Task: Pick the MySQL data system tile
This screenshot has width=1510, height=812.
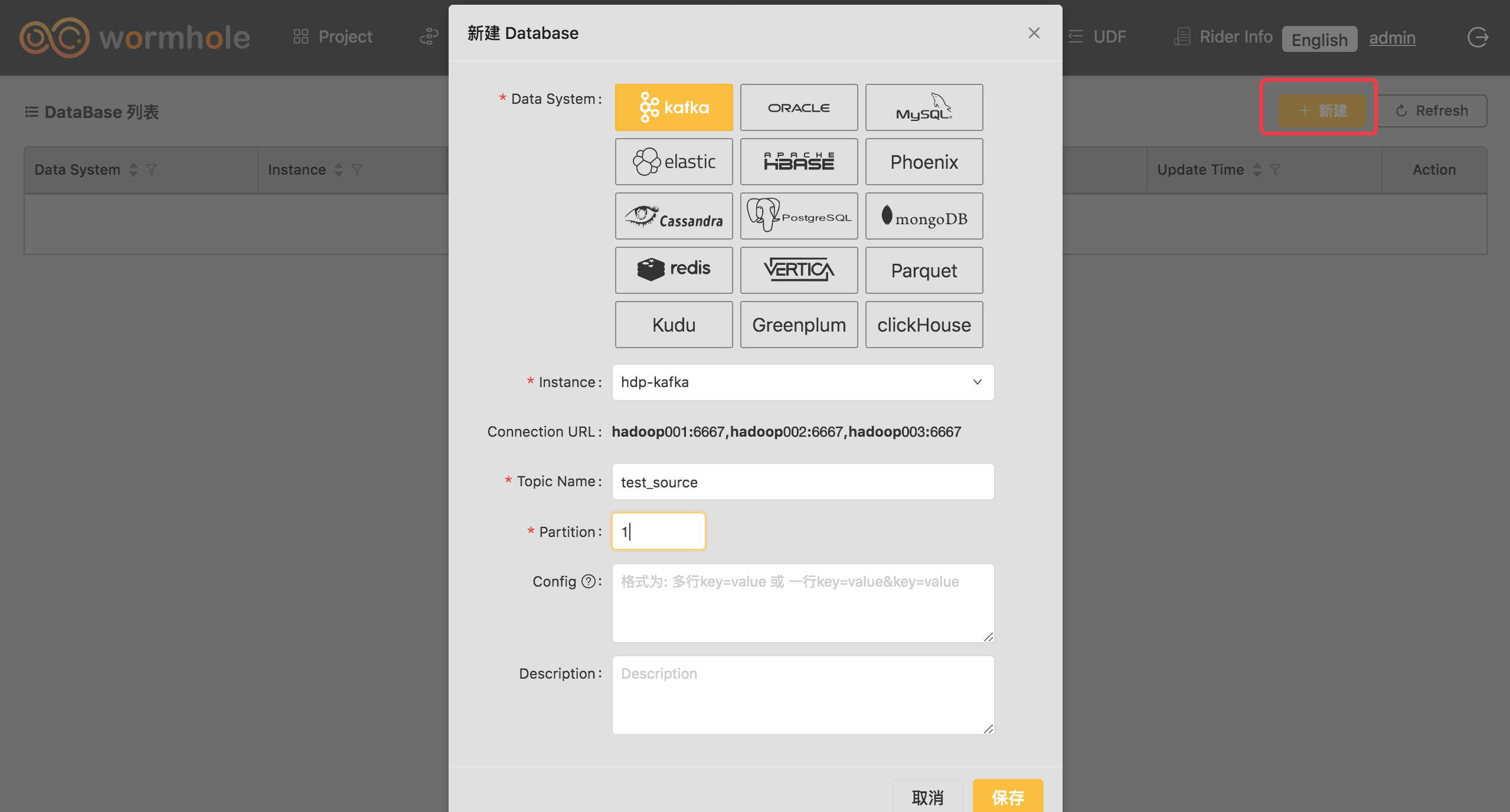Action: click(x=924, y=107)
